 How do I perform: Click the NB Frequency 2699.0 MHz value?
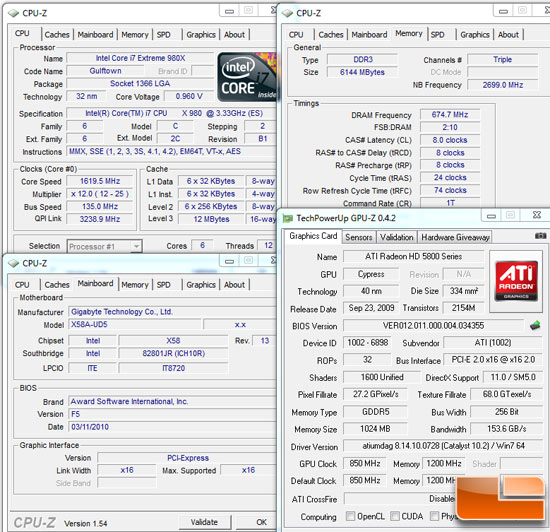pos(503,85)
